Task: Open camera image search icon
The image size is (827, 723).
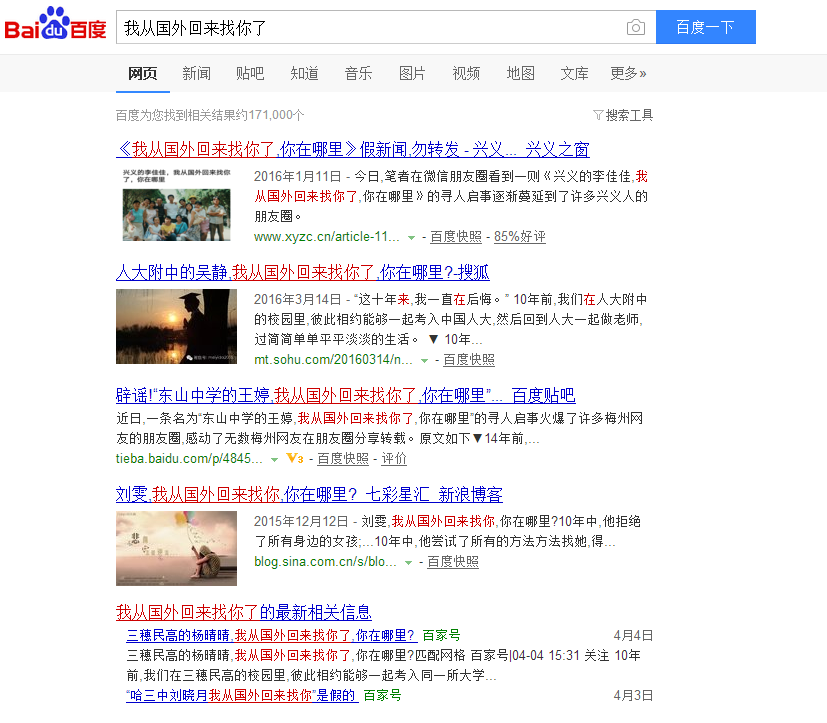Action: (635, 28)
